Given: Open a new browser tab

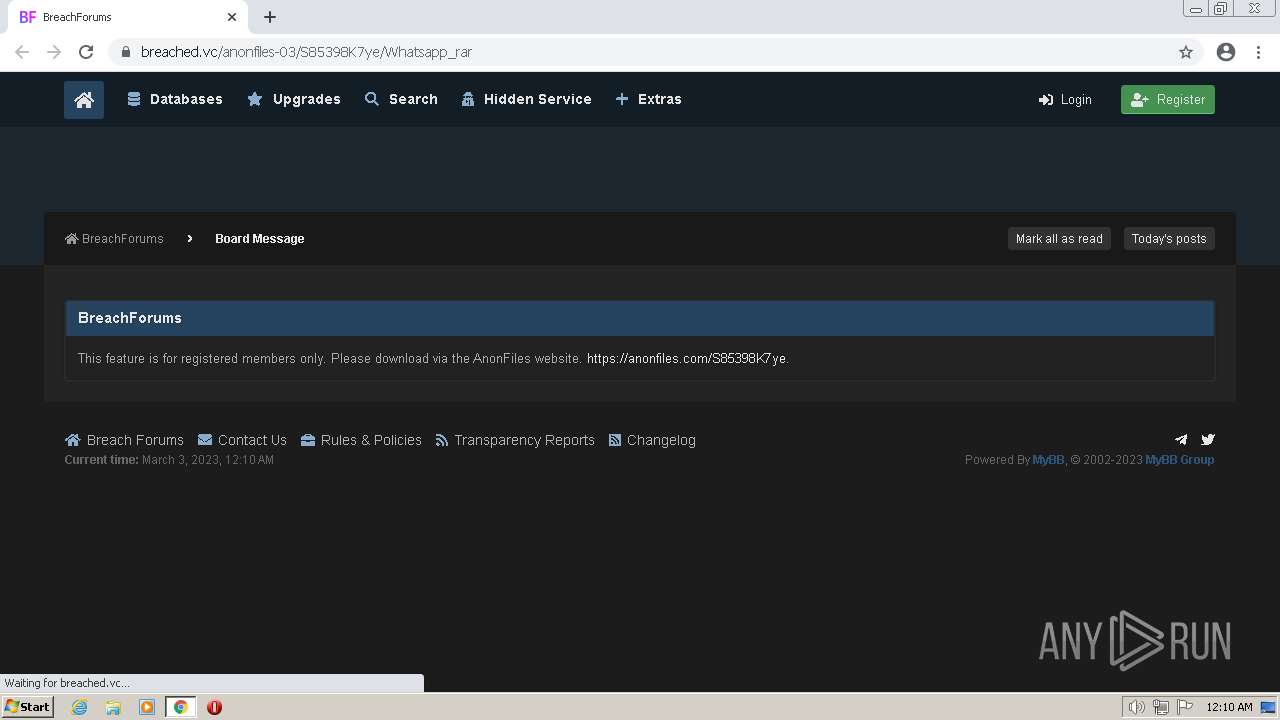Looking at the screenshot, I should [x=270, y=17].
